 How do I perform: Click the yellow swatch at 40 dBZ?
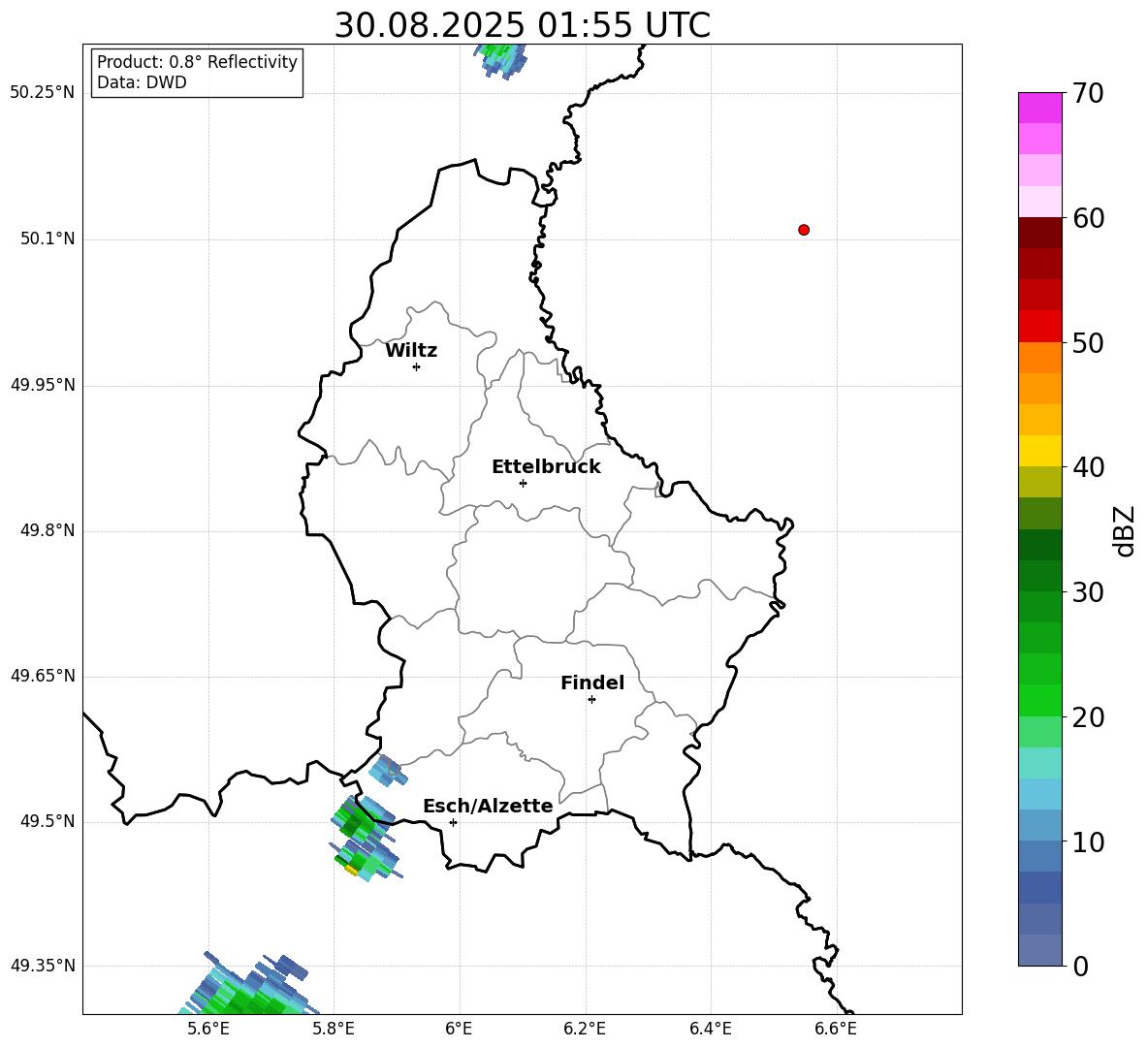[x=1039, y=451]
